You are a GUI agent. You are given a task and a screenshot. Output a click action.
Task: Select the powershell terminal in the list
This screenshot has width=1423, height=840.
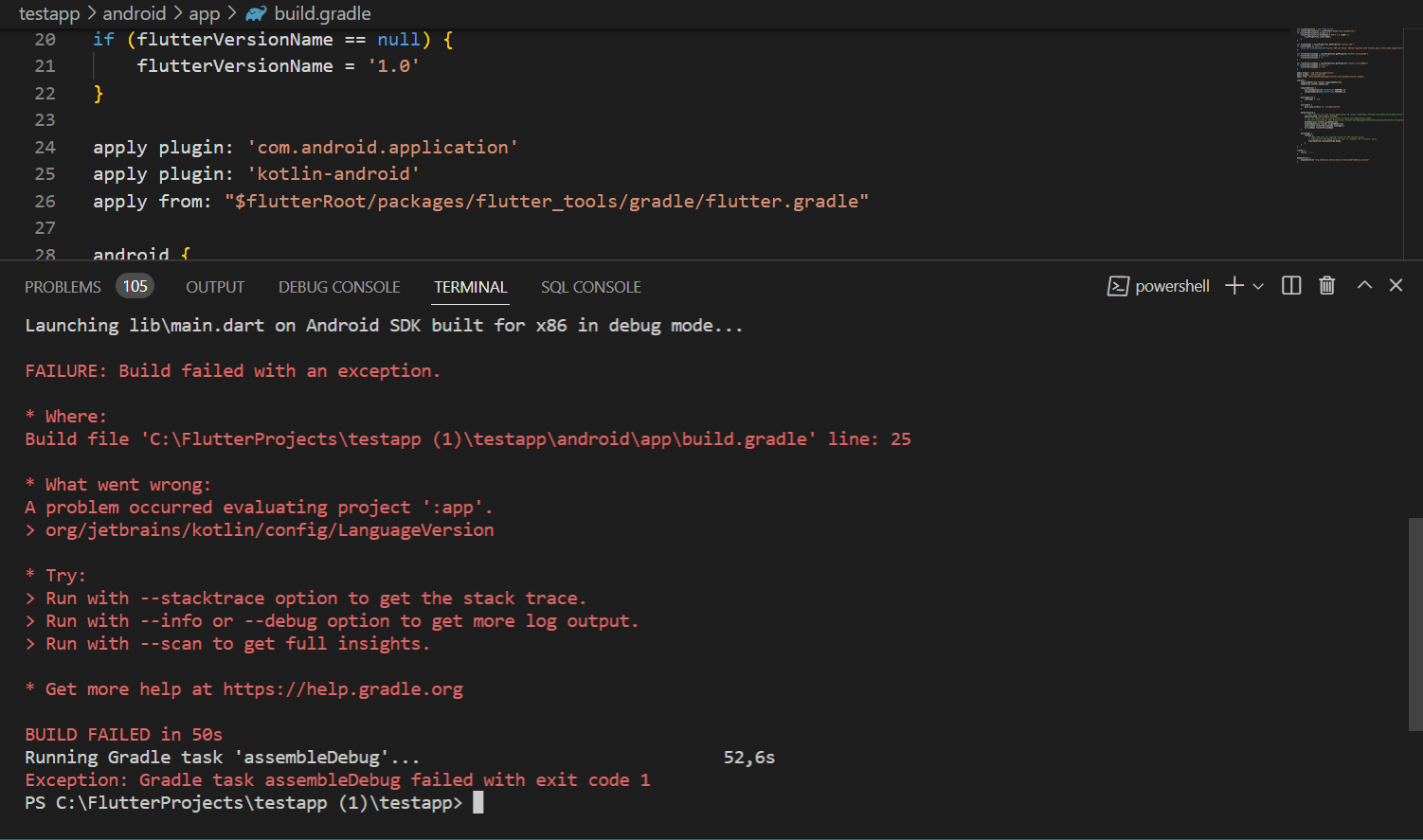1172,285
